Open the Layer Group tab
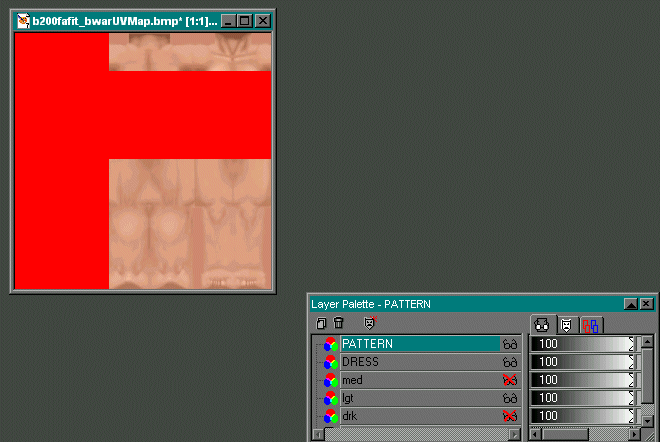 point(591,324)
